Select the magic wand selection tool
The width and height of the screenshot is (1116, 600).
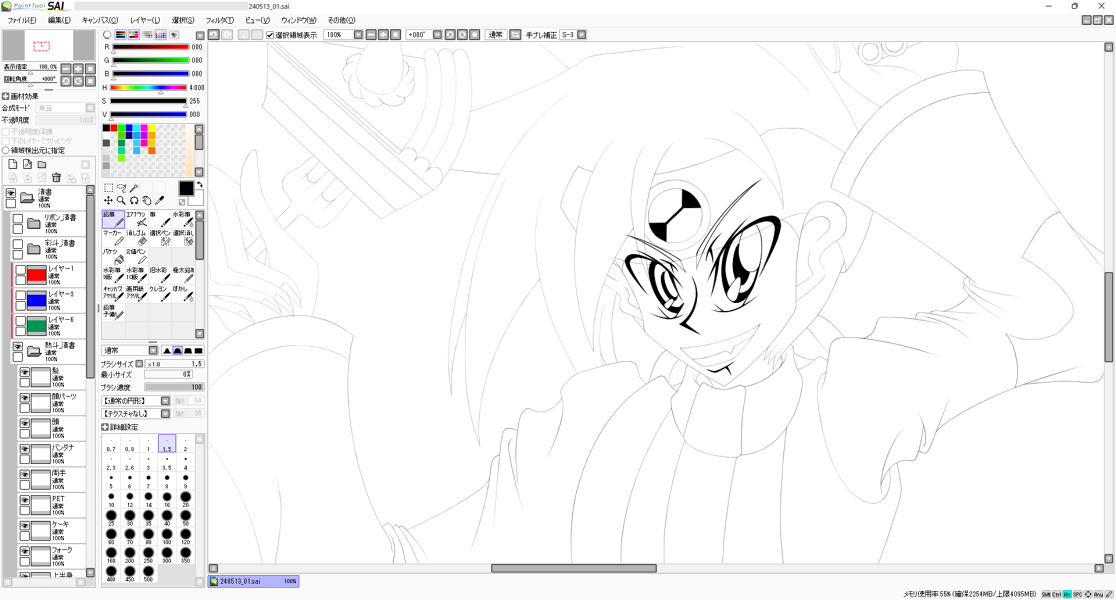(133, 187)
